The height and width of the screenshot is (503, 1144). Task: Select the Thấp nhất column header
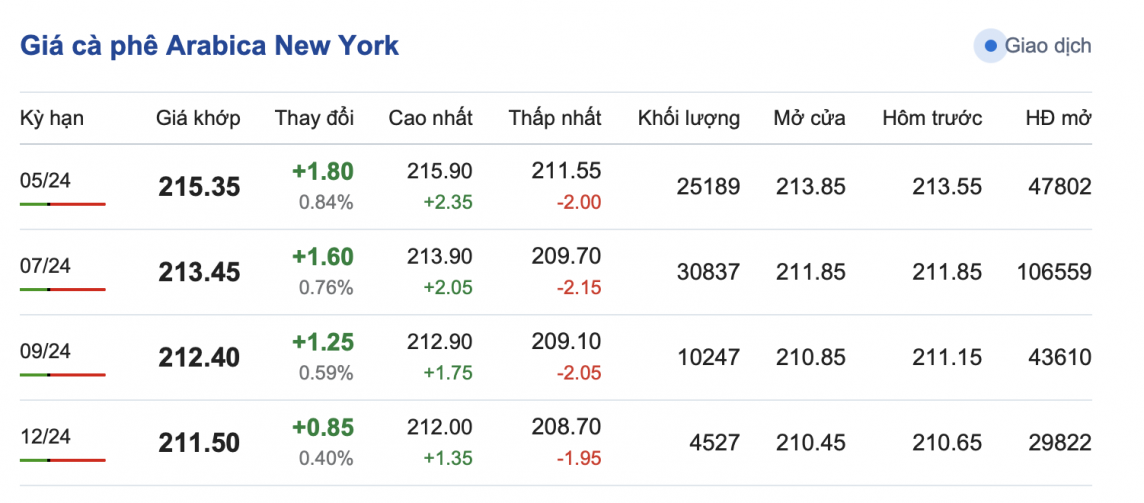pyautogui.click(x=555, y=118)
